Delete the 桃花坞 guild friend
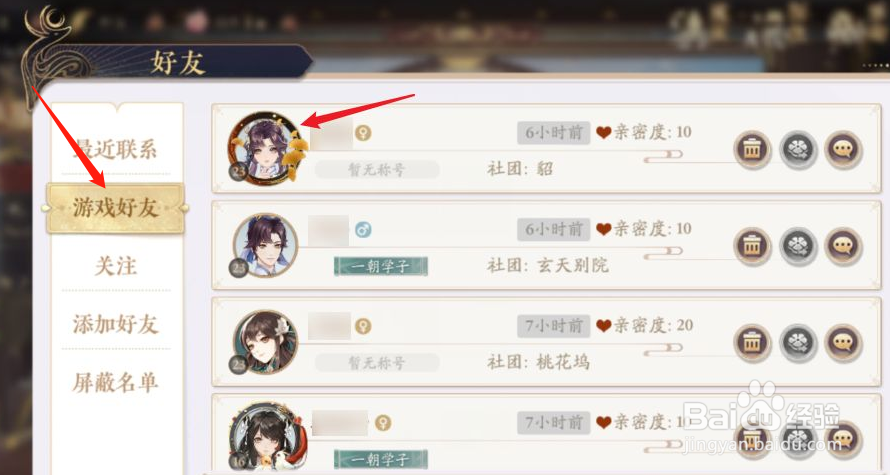Viewport: 890px width, 475px height. pos(752,343)
